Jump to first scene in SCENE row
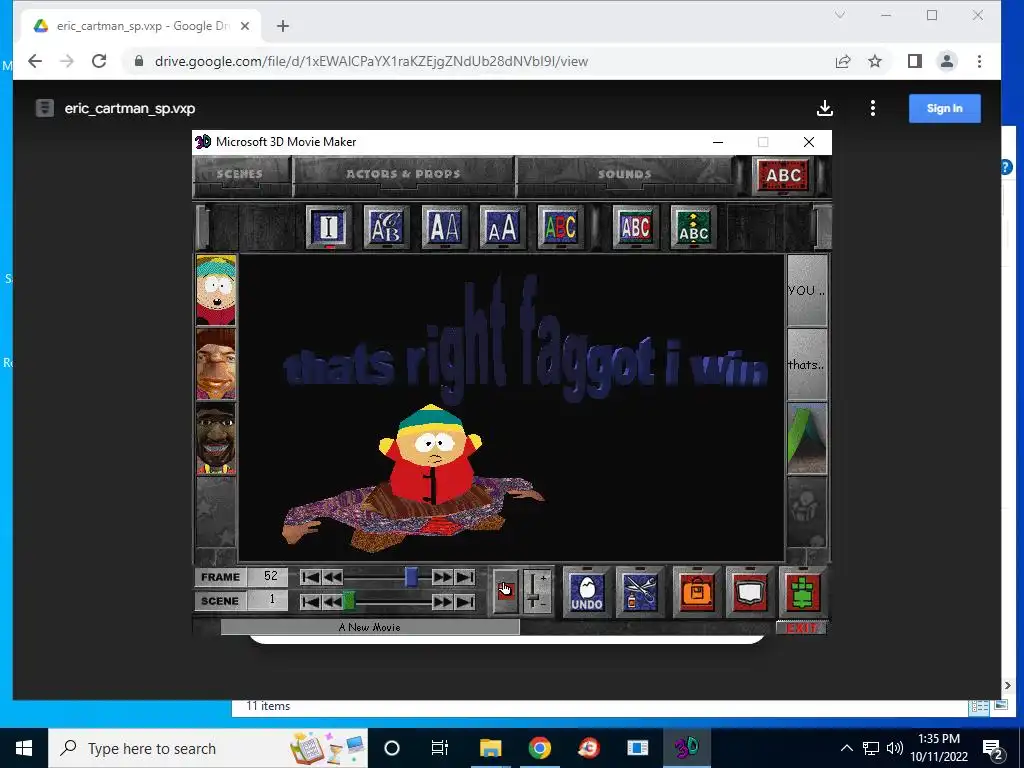This screenshot has width=1024, height=768. 310,601
